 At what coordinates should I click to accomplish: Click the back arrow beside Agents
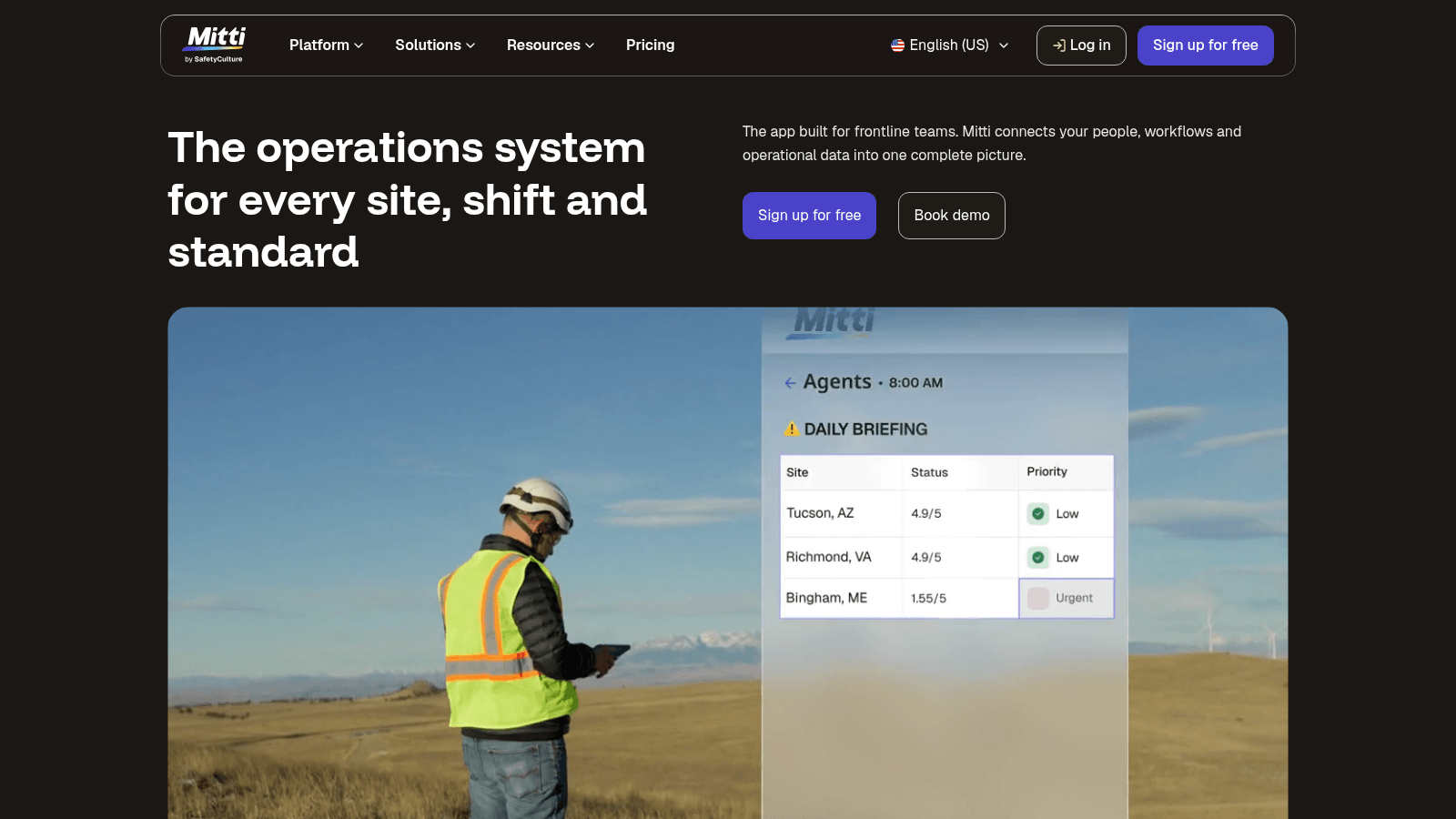(790, 383)
